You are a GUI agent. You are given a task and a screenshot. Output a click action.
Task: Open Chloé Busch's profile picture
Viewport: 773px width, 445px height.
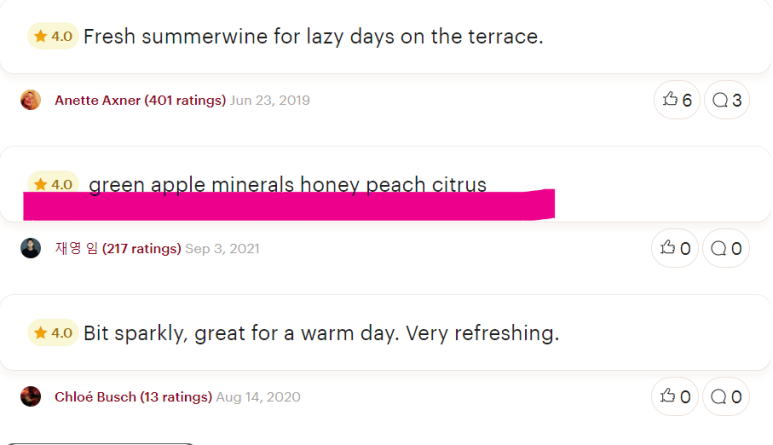(31, 397)
